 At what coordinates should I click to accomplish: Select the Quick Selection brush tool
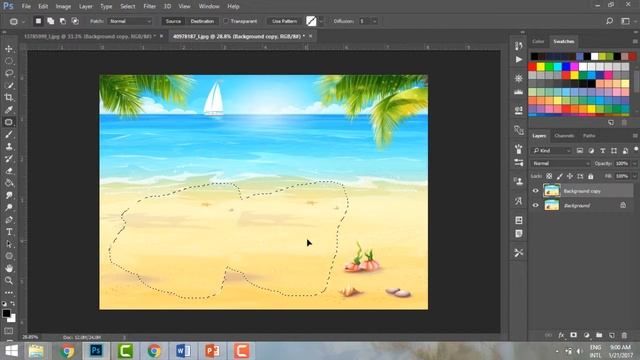[9, 85]
